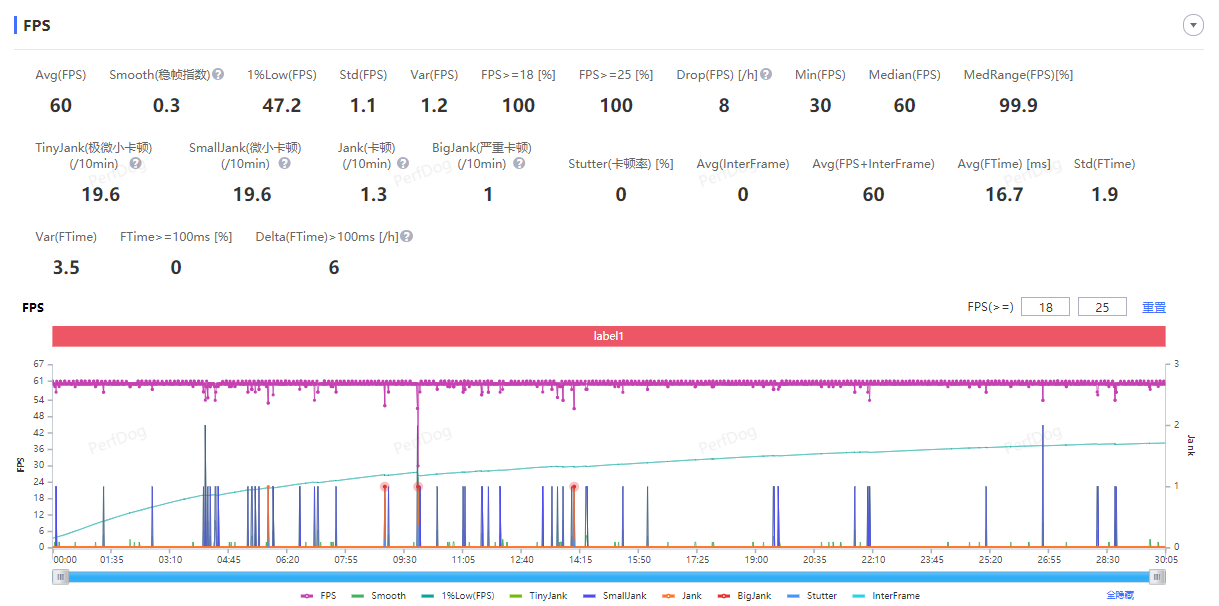The image size is (1219, 606).
Task: Toggle the 1%Low(FPS) series in the legend
Action: pos(456,596)
